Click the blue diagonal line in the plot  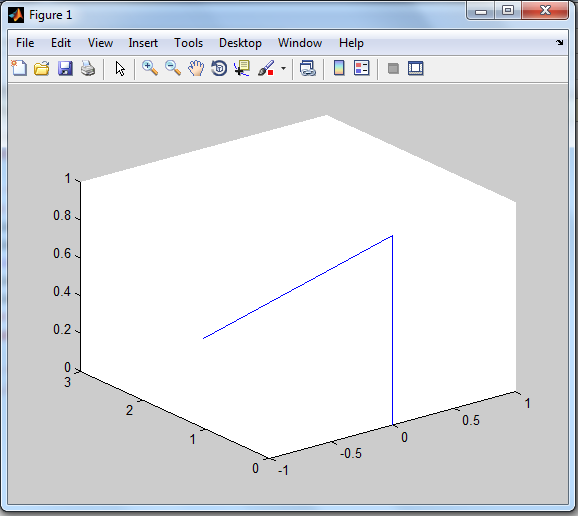pos(298,287)
